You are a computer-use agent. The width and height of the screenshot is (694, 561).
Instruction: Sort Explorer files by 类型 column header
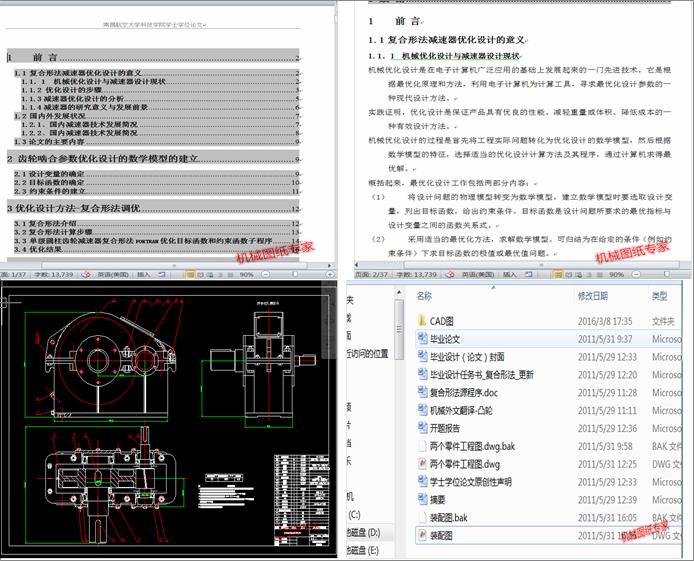(x=659, y=296)
